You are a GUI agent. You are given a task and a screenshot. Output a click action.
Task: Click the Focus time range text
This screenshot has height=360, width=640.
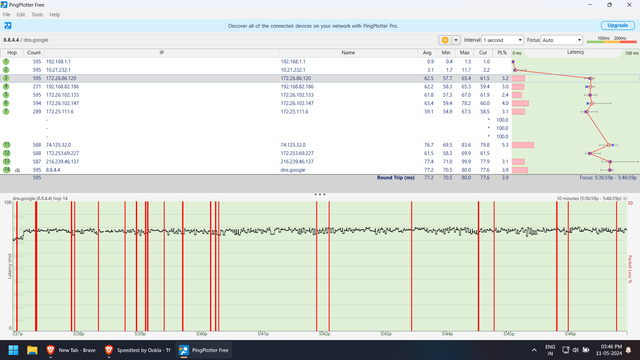pos(608,178)
